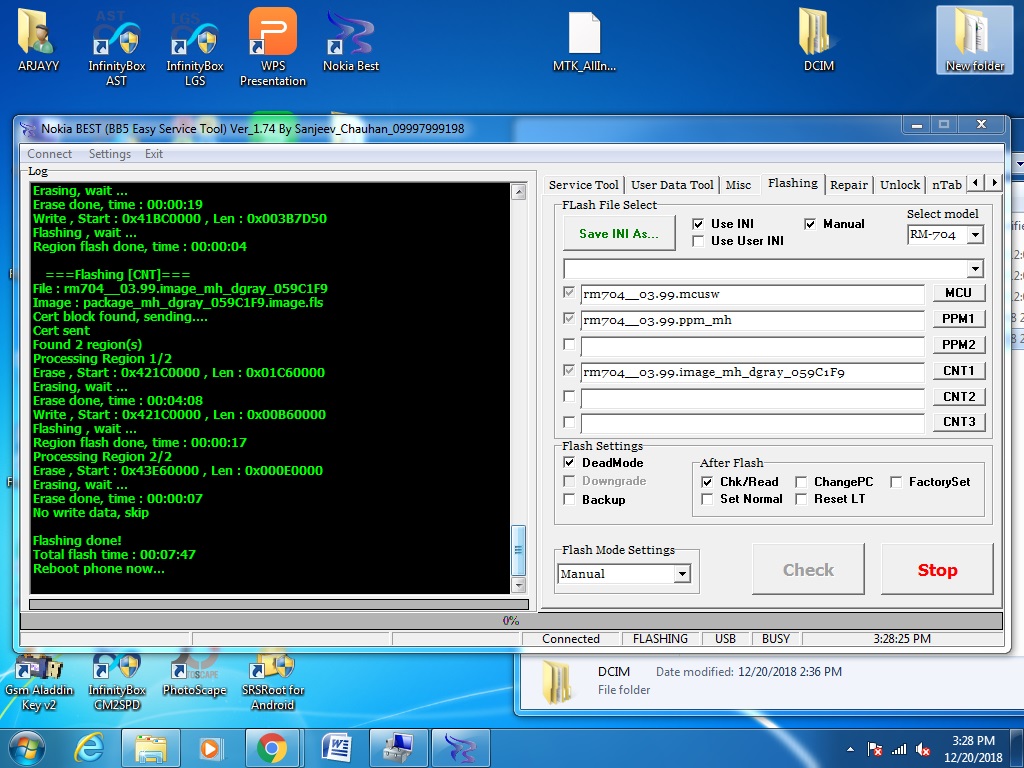
Task: Launch Google Chrome from the taskbar
Action: click(272, 748)
